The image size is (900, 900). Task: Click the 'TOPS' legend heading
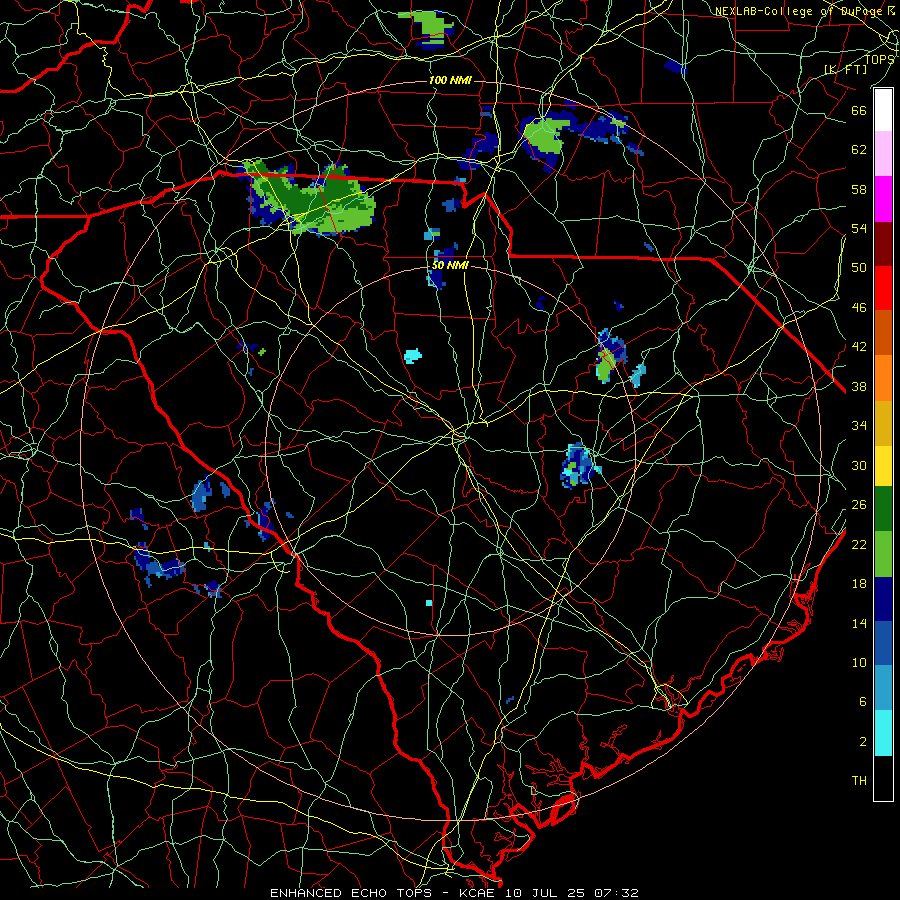tap(879, 59)
